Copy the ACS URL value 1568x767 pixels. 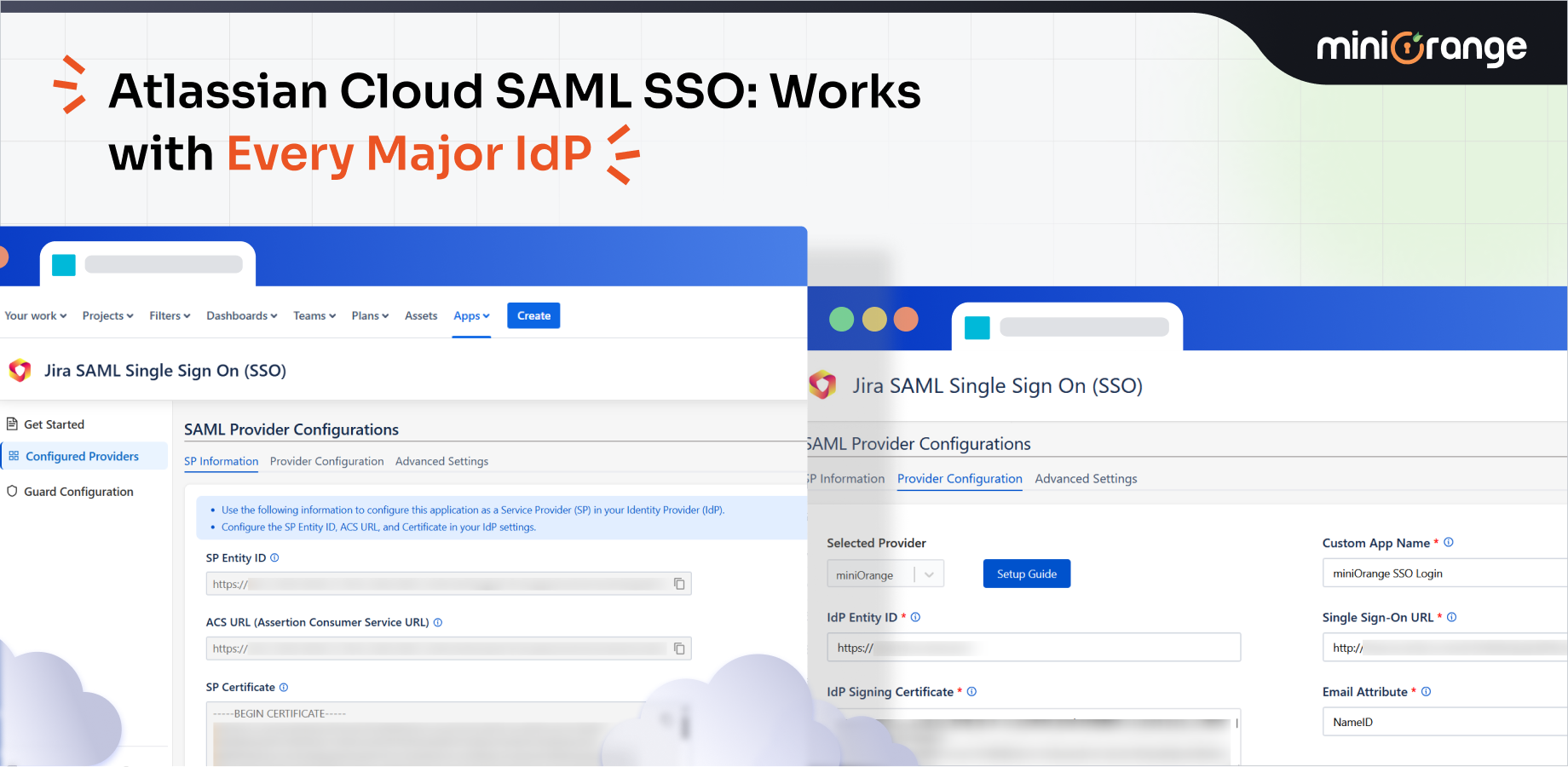click(679, 649)
